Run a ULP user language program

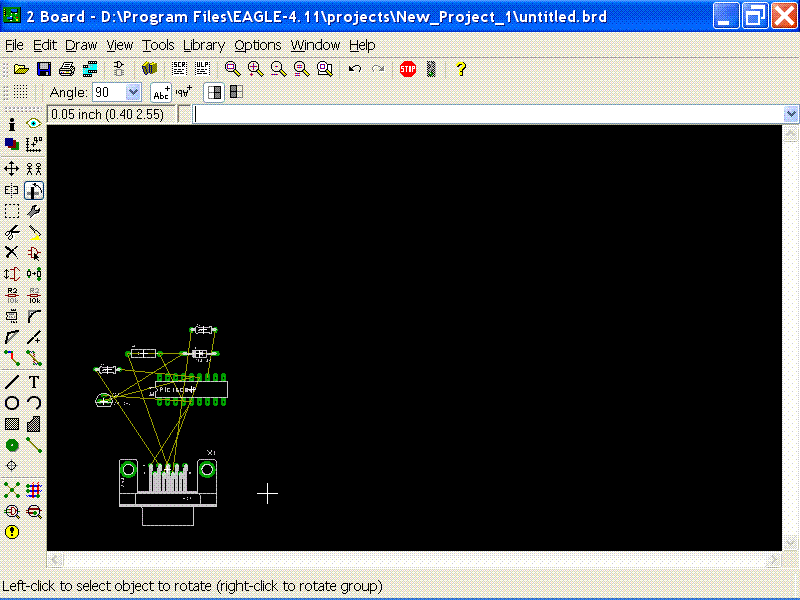(202, 68)
